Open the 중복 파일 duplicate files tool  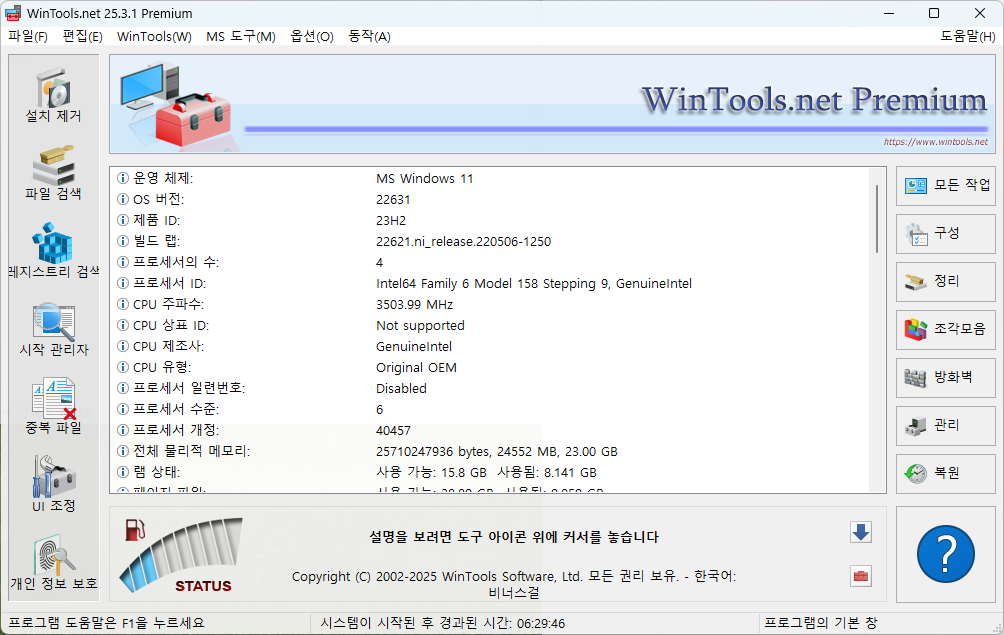(x=53, y=407)
